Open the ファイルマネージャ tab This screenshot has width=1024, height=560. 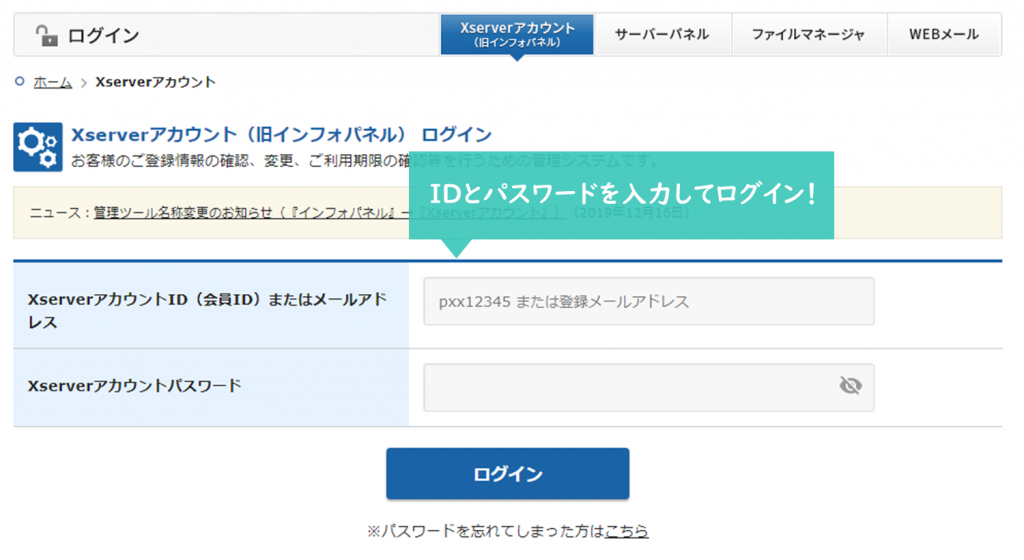coord(808,35)
